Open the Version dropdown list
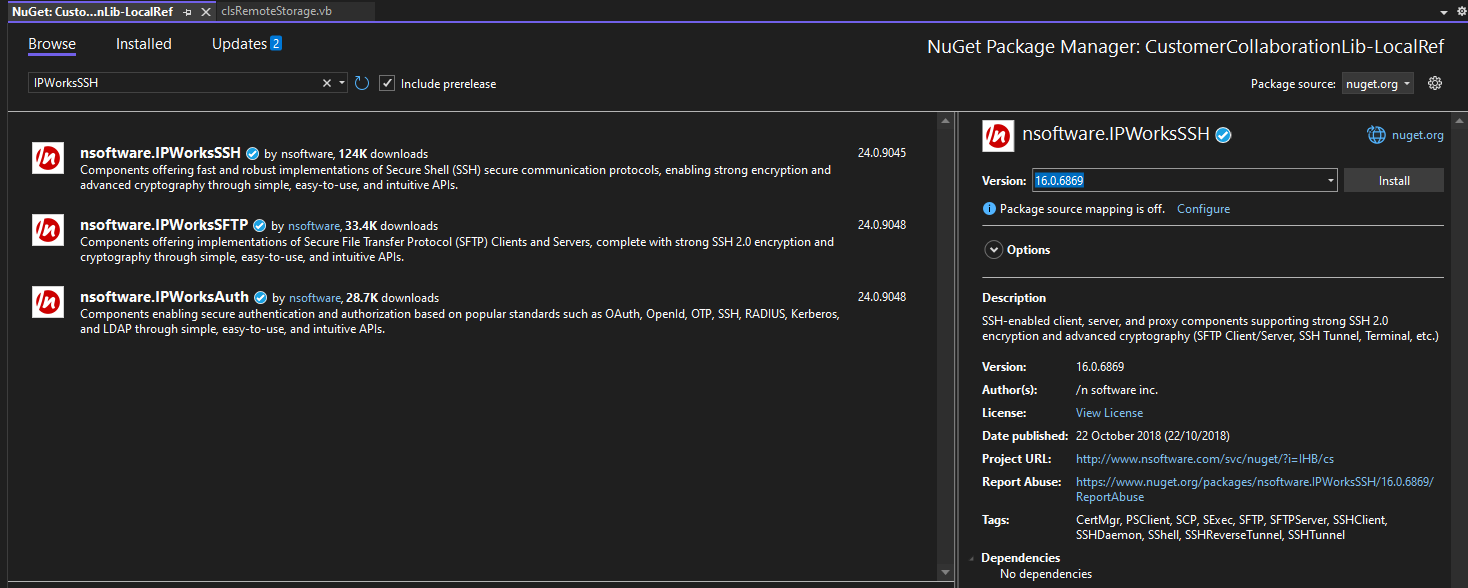 [x=1330, y=181]
